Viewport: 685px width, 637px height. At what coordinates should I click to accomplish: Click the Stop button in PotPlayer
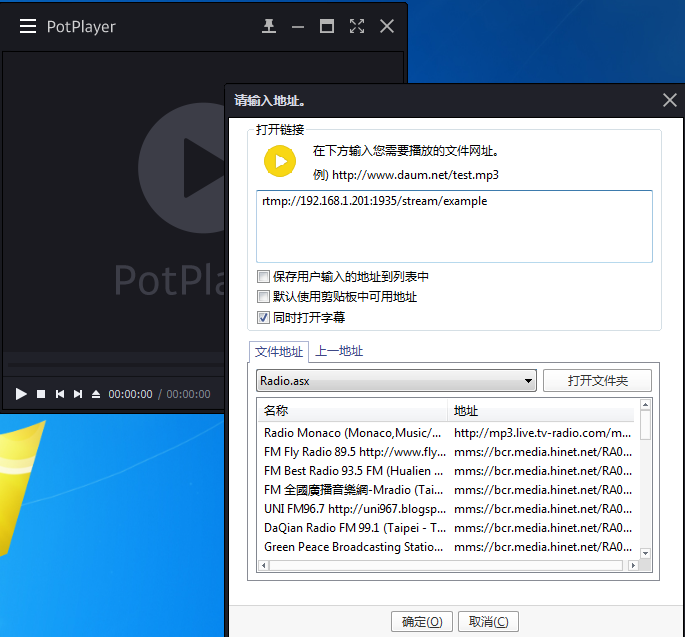pos(41,394)
